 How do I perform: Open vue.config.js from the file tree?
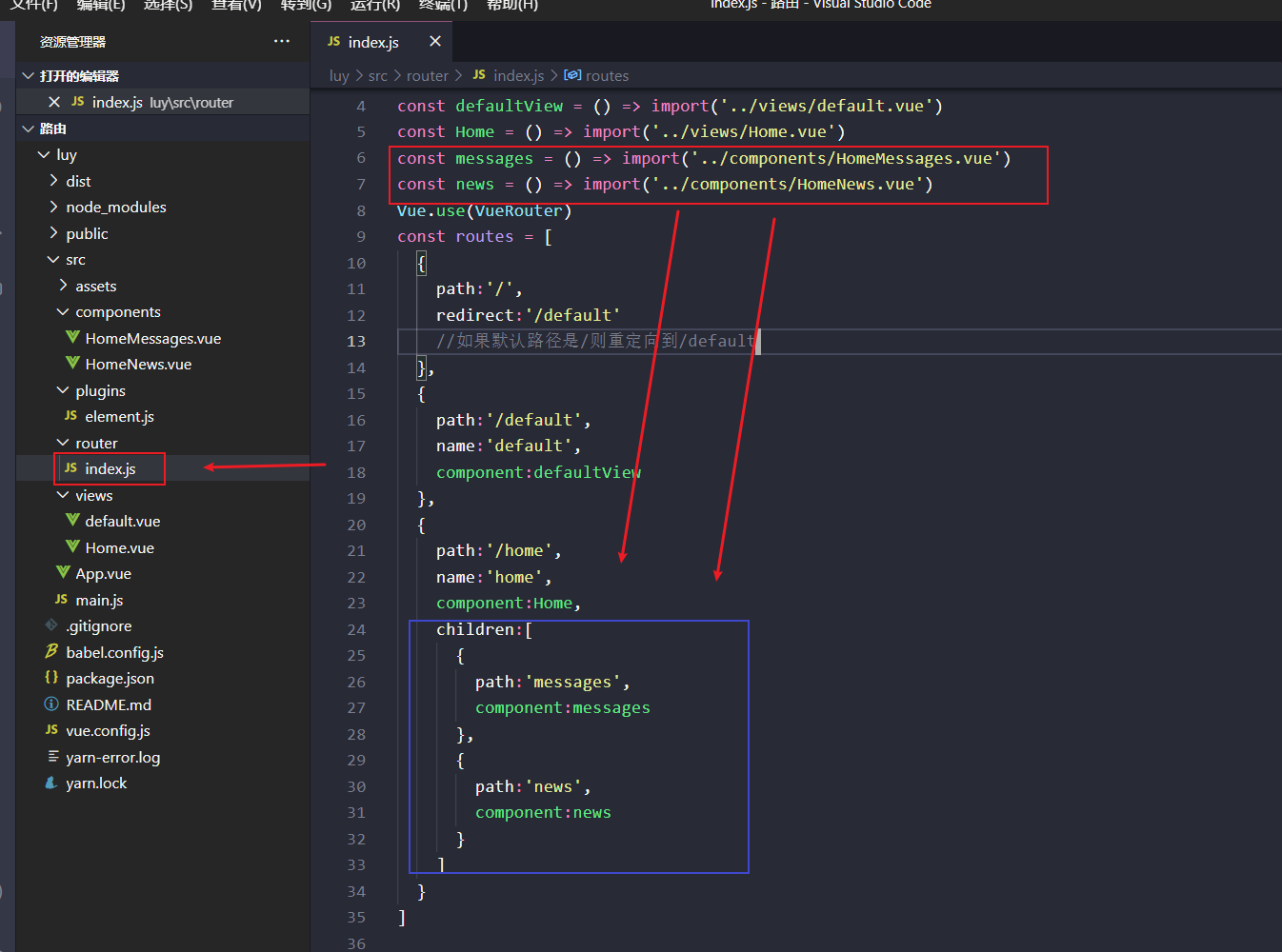108,730
